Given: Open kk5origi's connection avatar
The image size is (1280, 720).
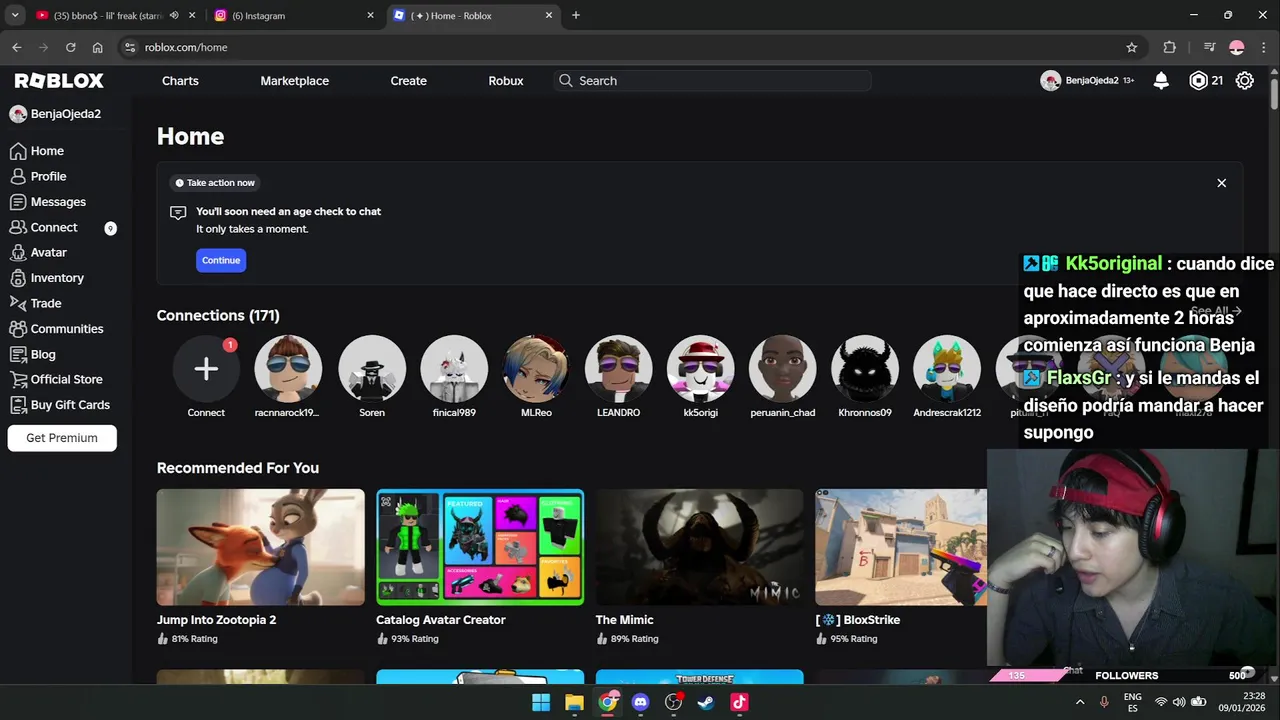Looking at the screenshot, I should [x=700, y=369].
